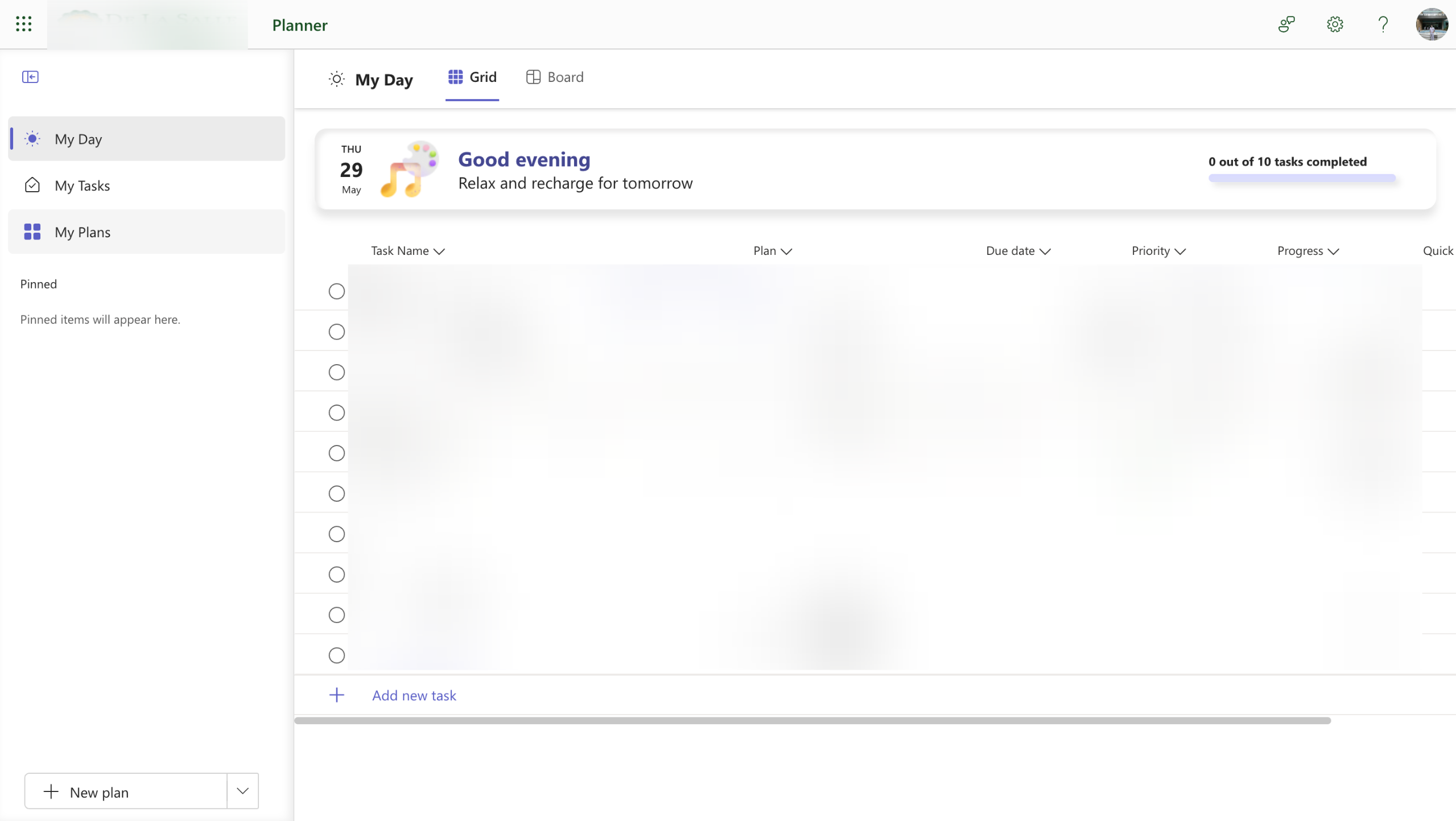Image resolution: width=1456 pixels, height=821 pixels.
Task: Open My Tasks in the sidebar
Action: click(147, 185)
